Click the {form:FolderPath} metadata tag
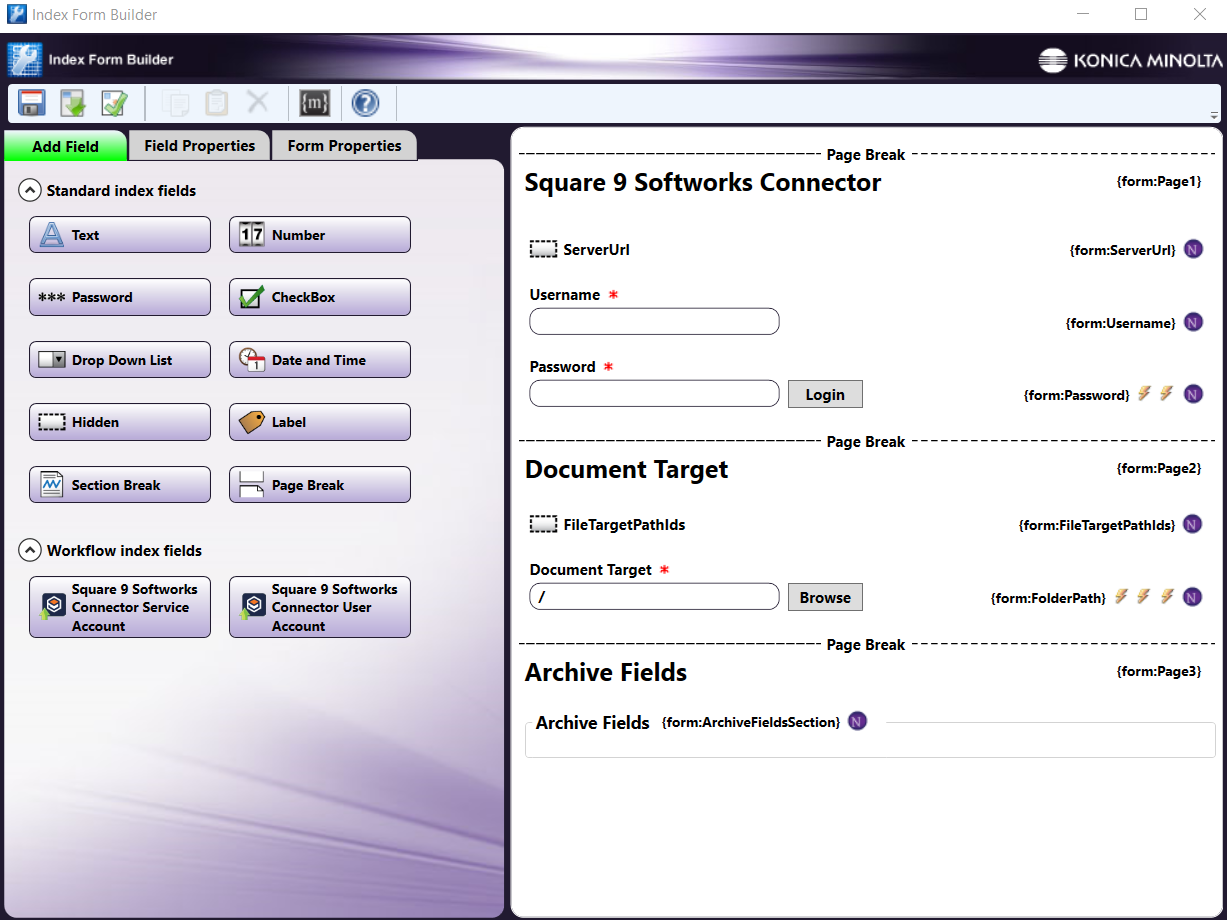This screenshot has height=920, width=1227. 1048,598
